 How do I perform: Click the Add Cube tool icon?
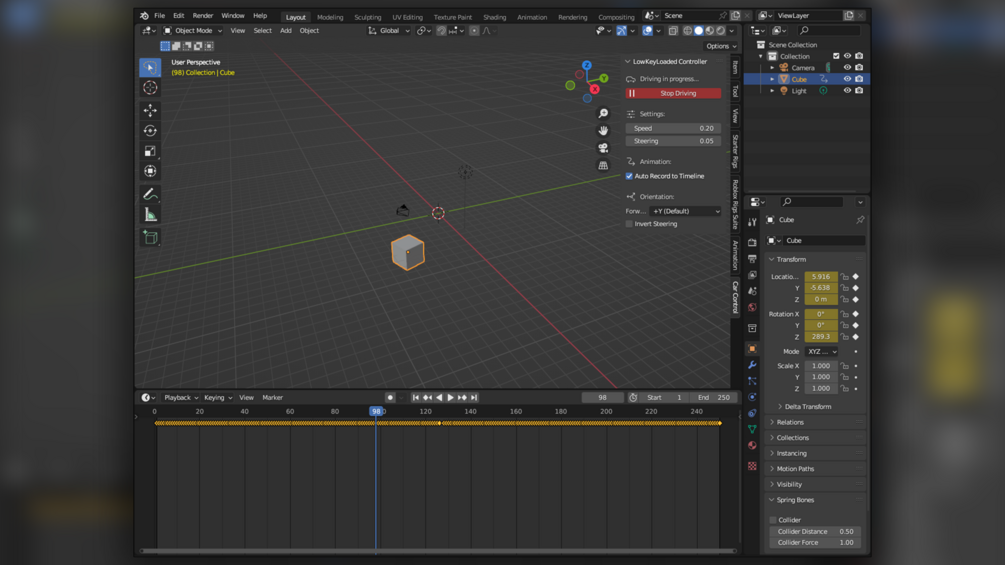[150, 237]
